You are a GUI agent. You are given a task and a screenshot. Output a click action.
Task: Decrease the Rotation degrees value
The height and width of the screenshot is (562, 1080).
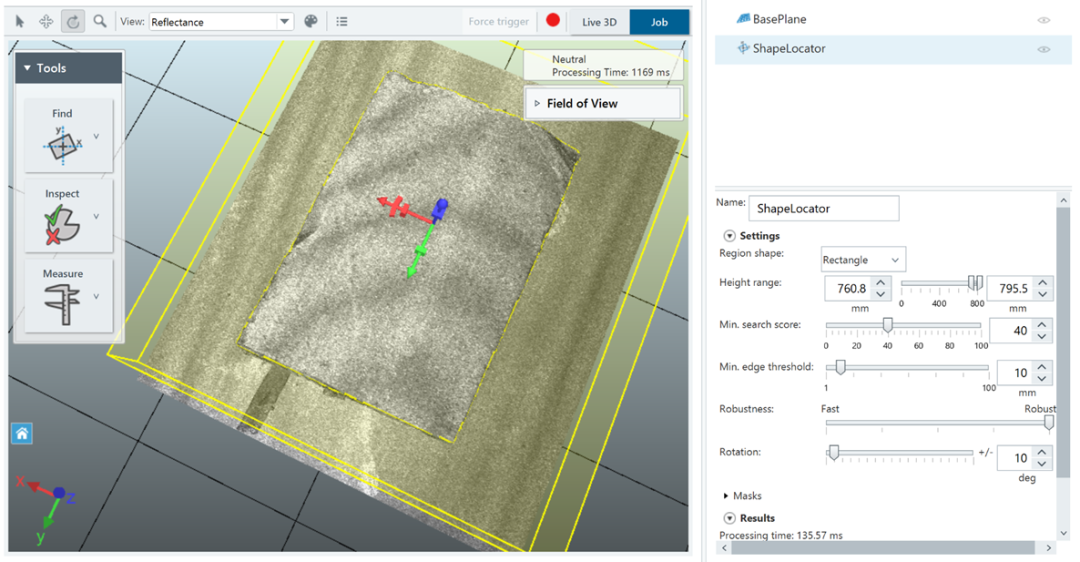1042,464
